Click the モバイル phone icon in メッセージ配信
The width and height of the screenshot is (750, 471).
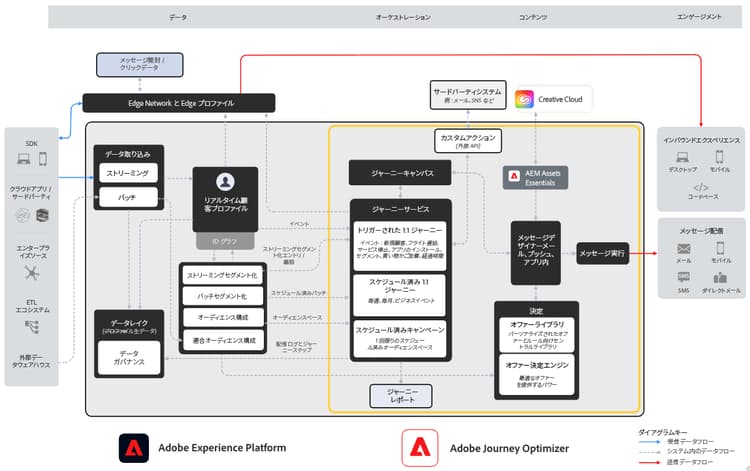click(x=720, y=248)
